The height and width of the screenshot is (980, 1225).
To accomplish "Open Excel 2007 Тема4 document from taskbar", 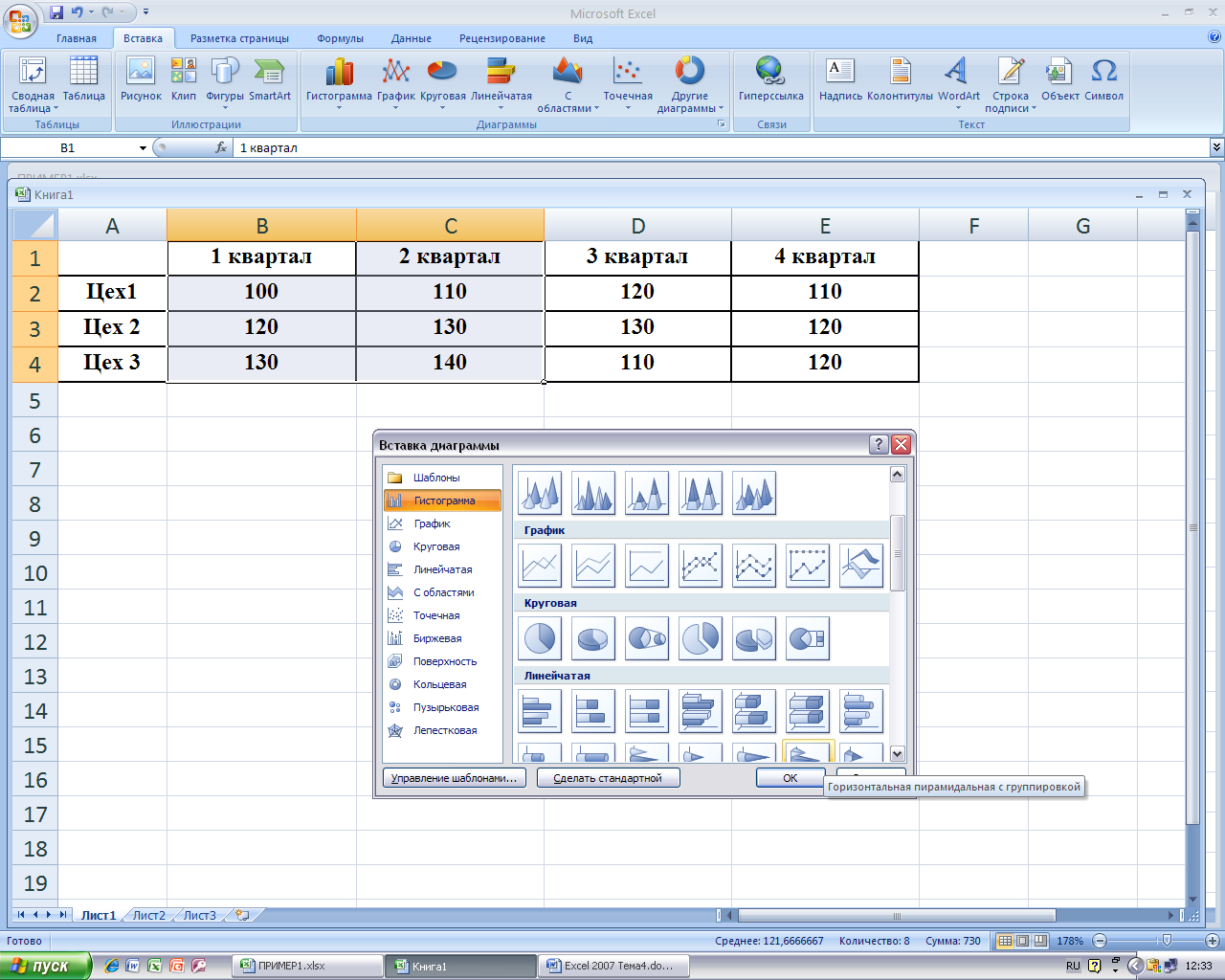I will [x=614, y=966].
